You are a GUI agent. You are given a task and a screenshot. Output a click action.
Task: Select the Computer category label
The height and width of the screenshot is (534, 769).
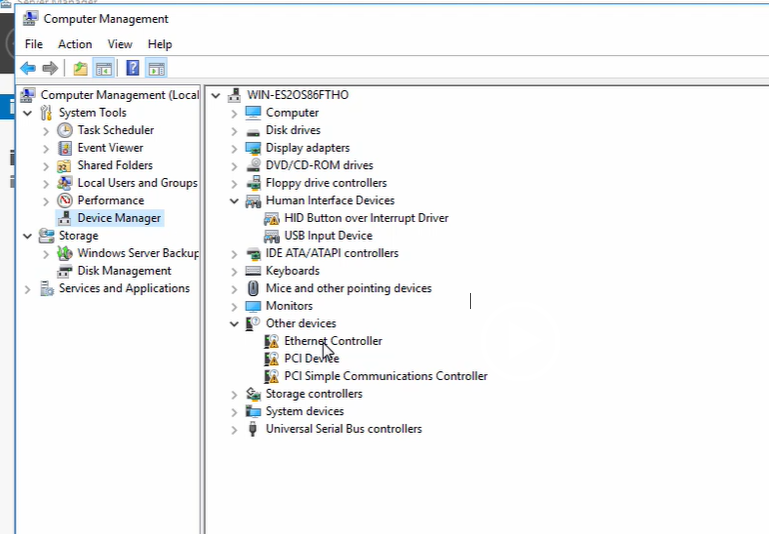(292, 113)
